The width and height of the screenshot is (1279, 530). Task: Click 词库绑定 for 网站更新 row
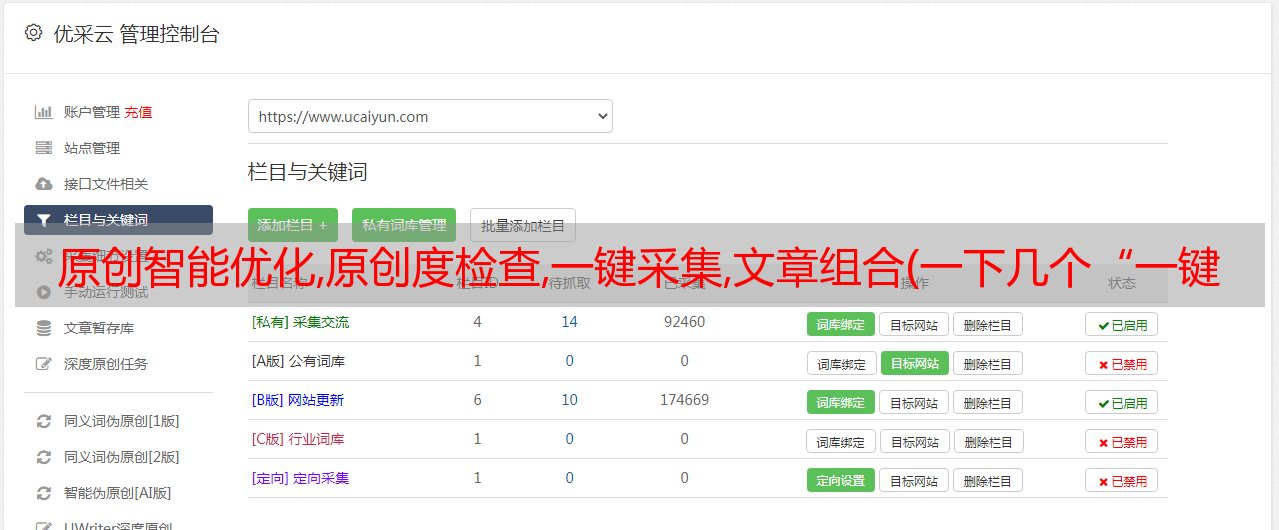(841, 402)
